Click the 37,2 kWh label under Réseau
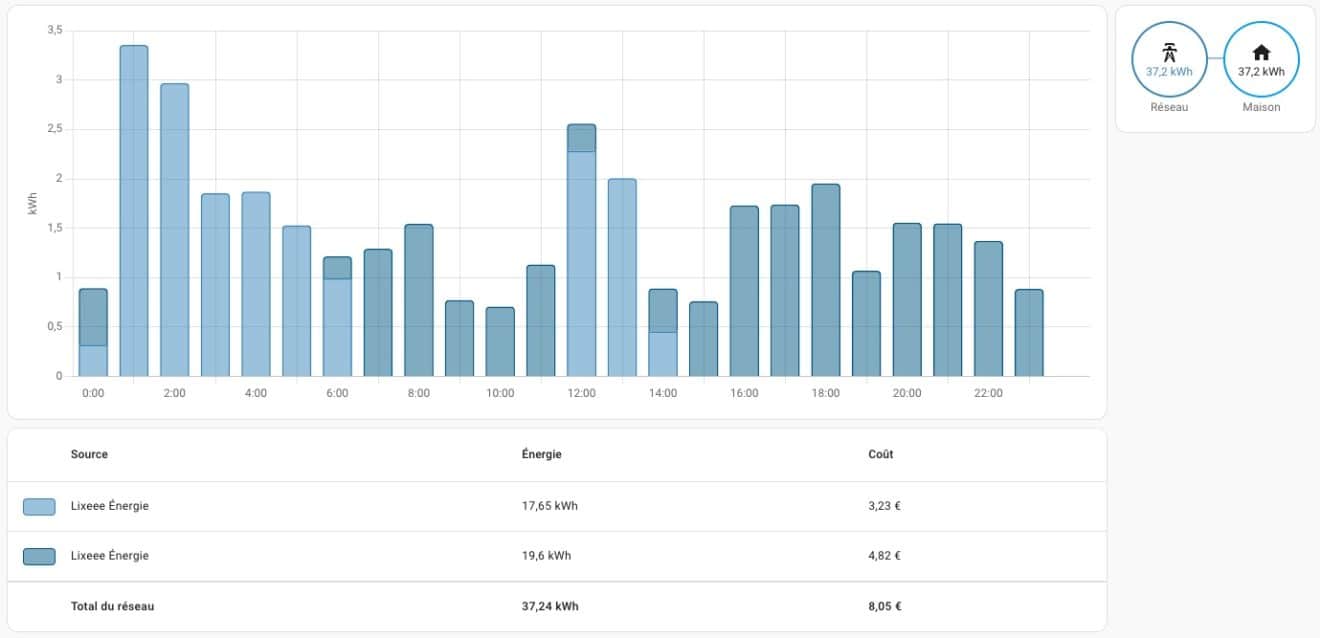This screenshot has width=1320, height=638. [1168, 71]
